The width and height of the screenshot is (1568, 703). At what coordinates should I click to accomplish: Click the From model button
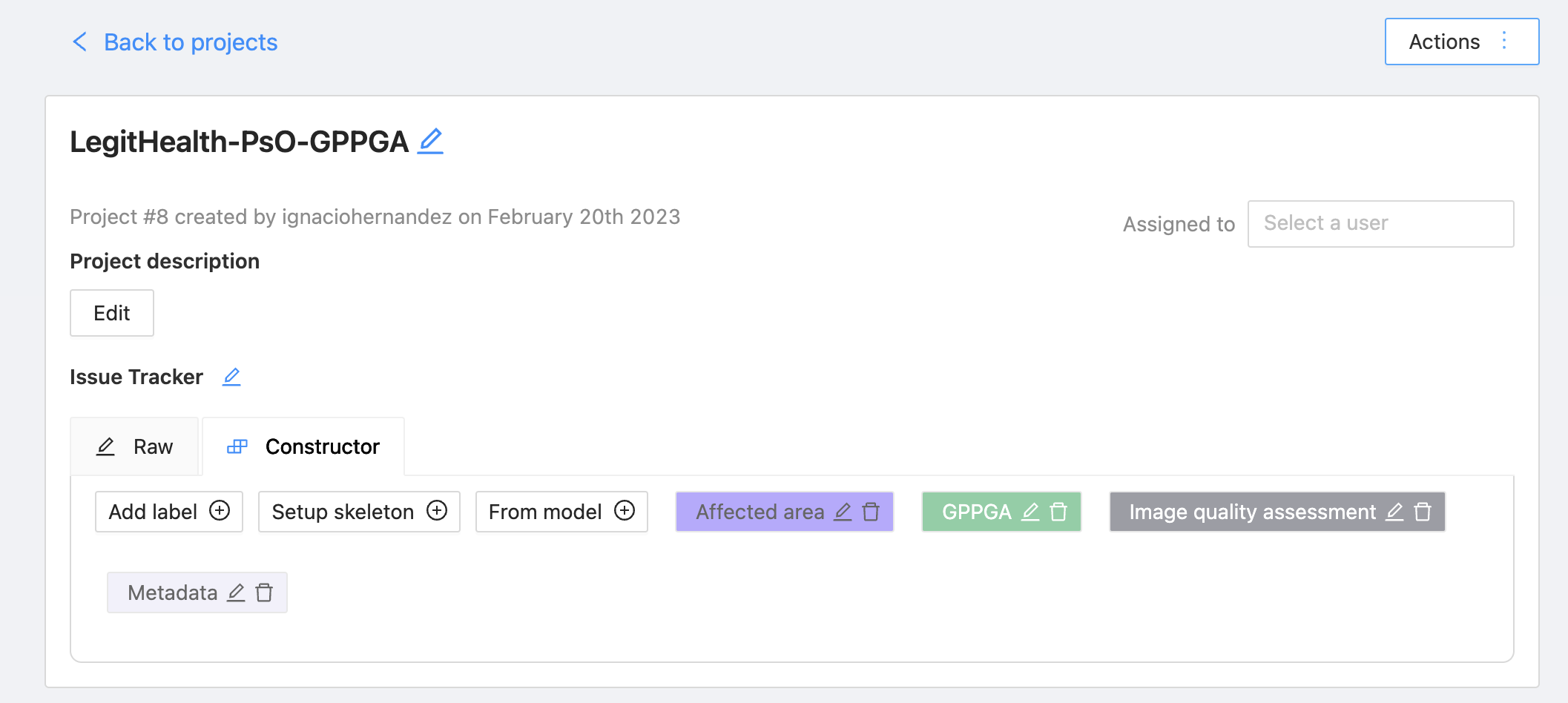click(x=561, y=512)
